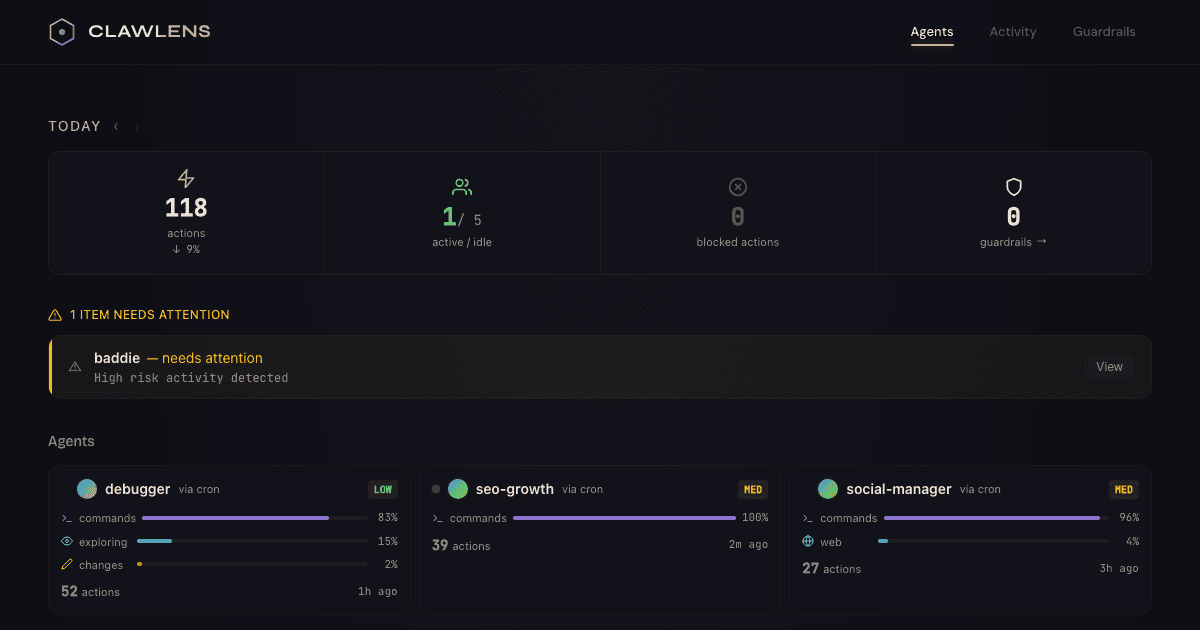Screen dimensions: 1200x630
Task: Select the green people icon on active/idle card
Action: [462, 185]
